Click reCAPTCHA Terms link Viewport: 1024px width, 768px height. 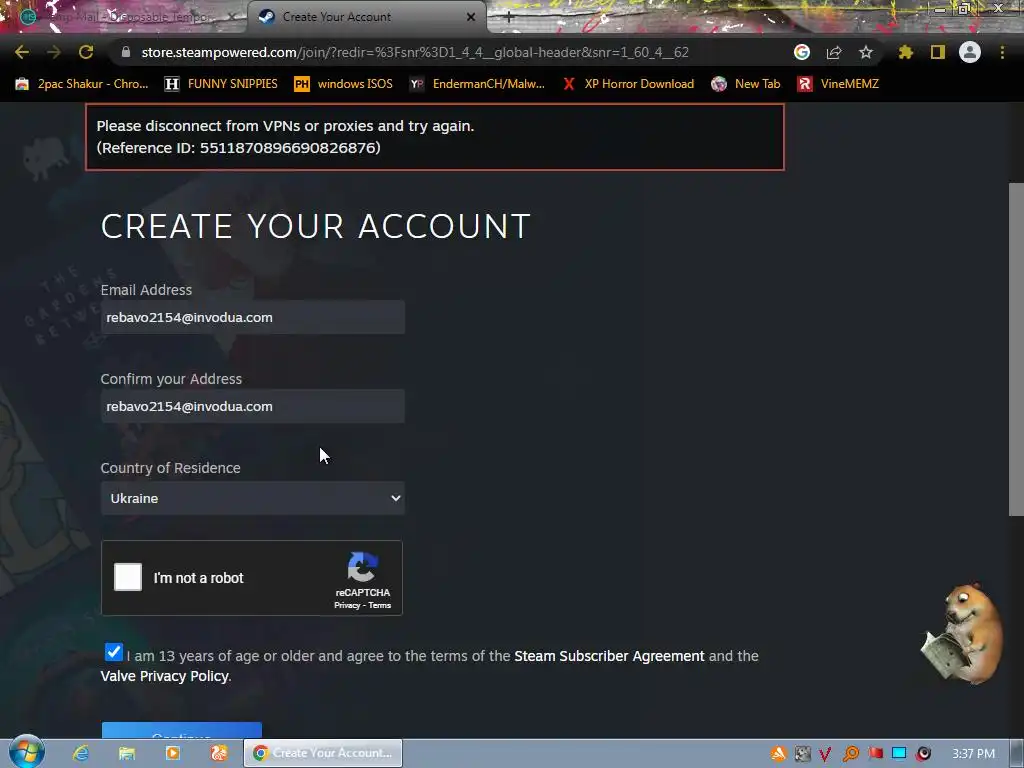point(380,605)
